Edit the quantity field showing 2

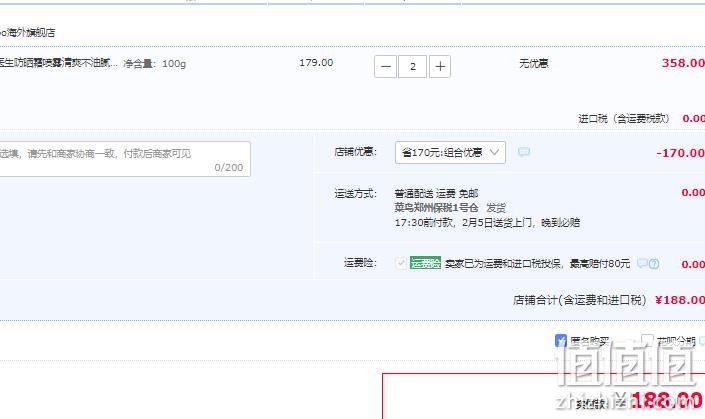click(x=413, y=67)
